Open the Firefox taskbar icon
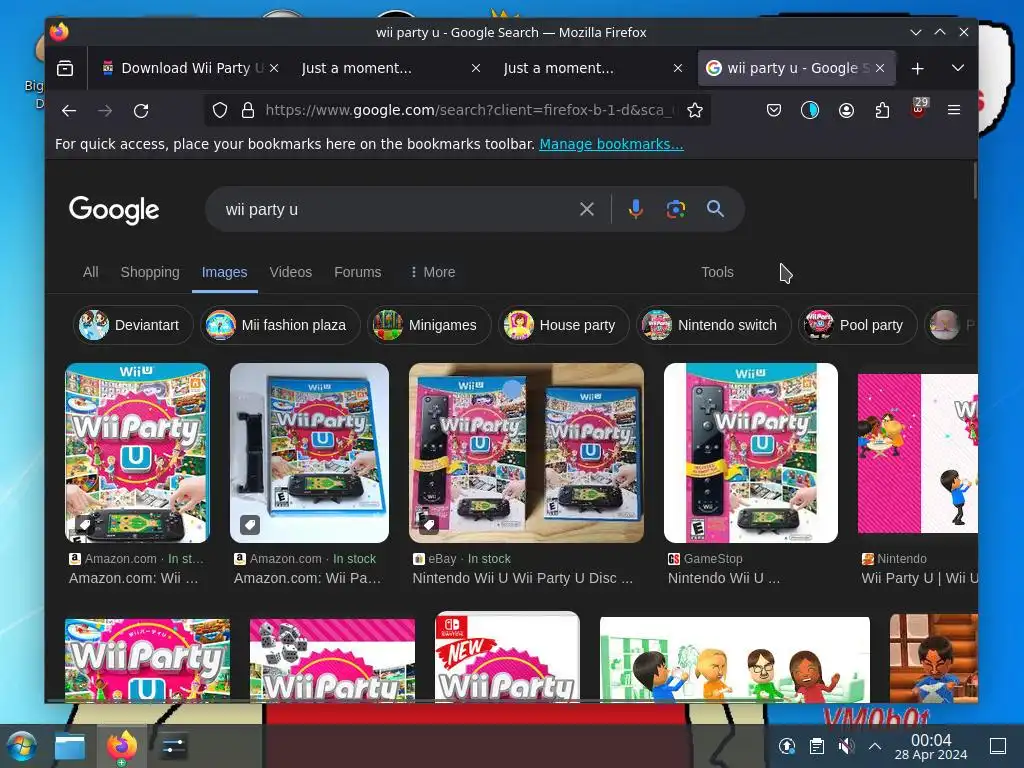This screenshot has height=768, width=1024. click(x=121, y=746)
